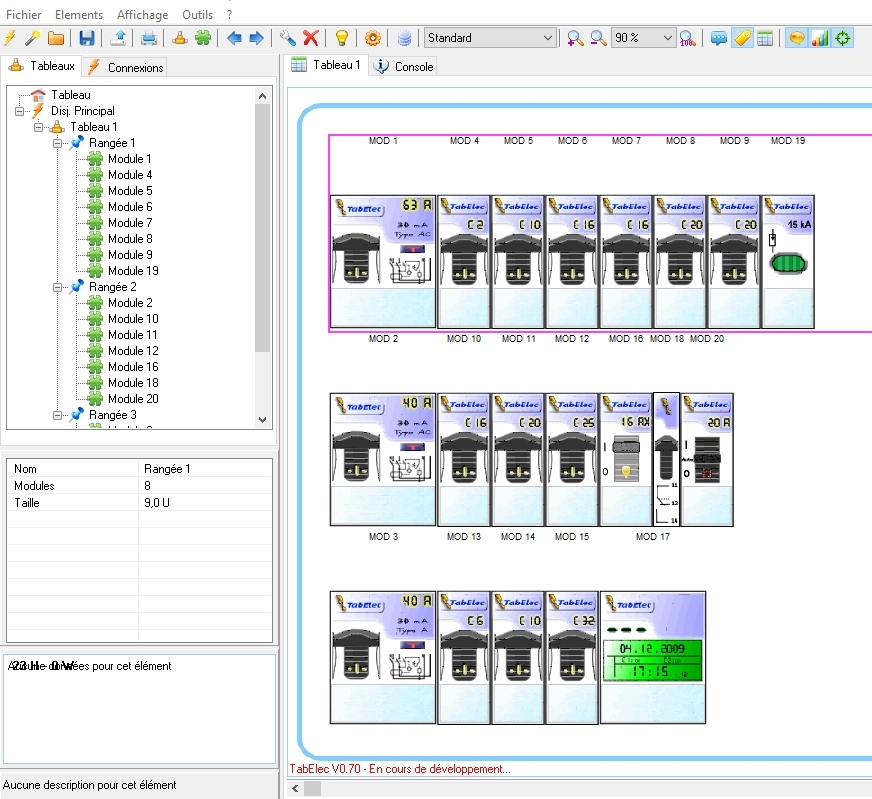Click the yellow light bulb icon
Image resolution: width=872 pixels, height=799 pixels.
pyautogui.click(x=341, y=38)
